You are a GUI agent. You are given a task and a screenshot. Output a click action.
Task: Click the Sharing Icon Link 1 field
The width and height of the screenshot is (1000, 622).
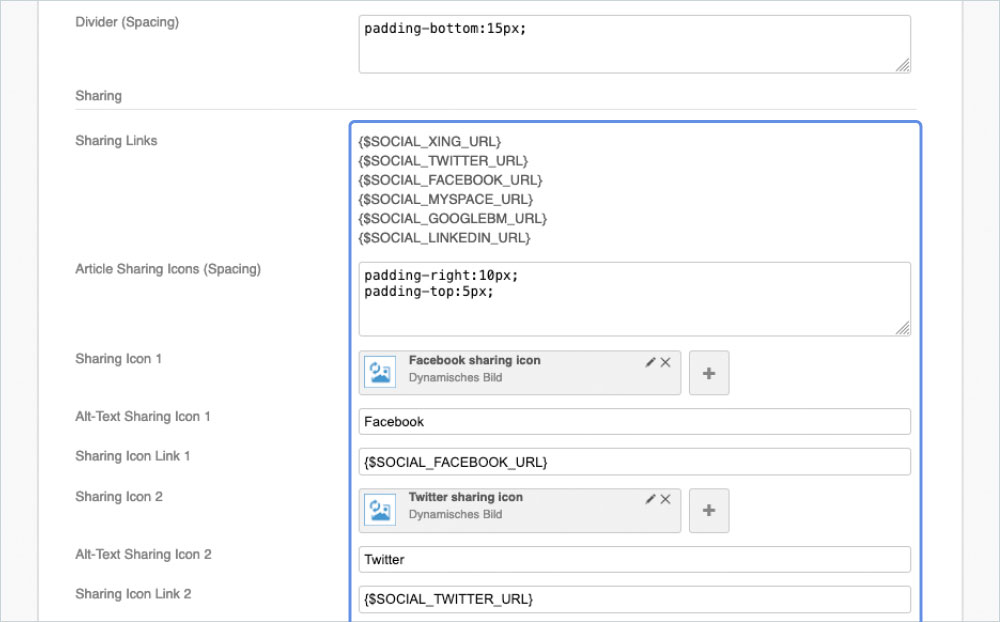click(635, 462)
